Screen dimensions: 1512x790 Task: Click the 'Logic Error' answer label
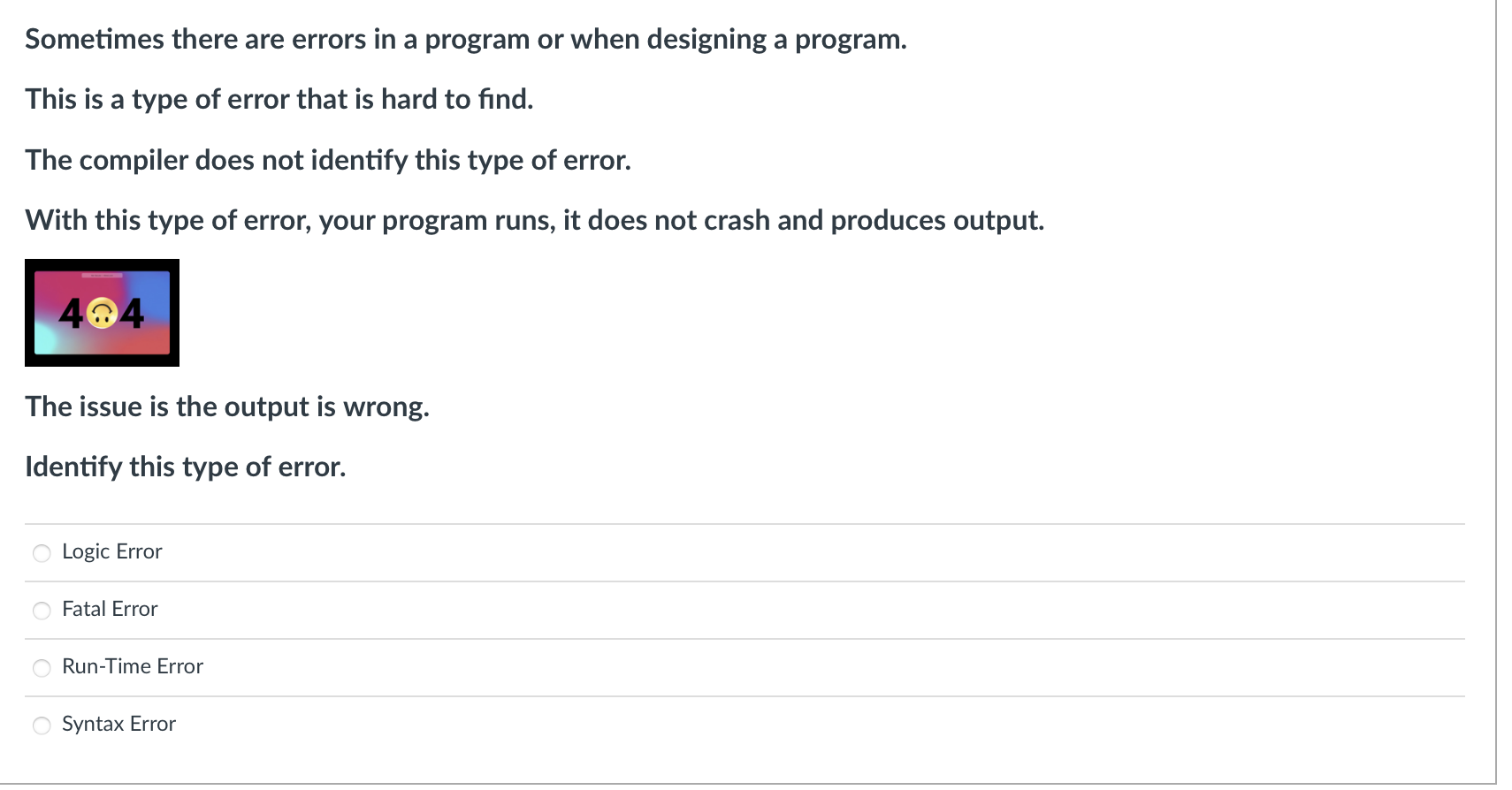click(112, 551)
